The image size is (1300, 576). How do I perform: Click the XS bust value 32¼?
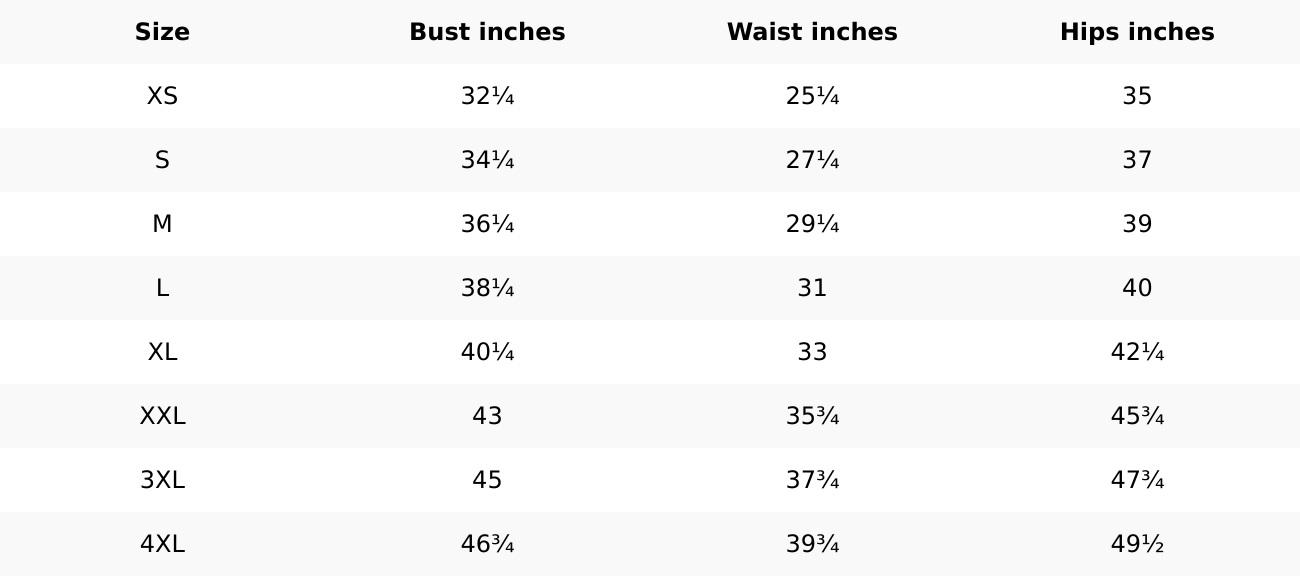click(x=487, y=96)
